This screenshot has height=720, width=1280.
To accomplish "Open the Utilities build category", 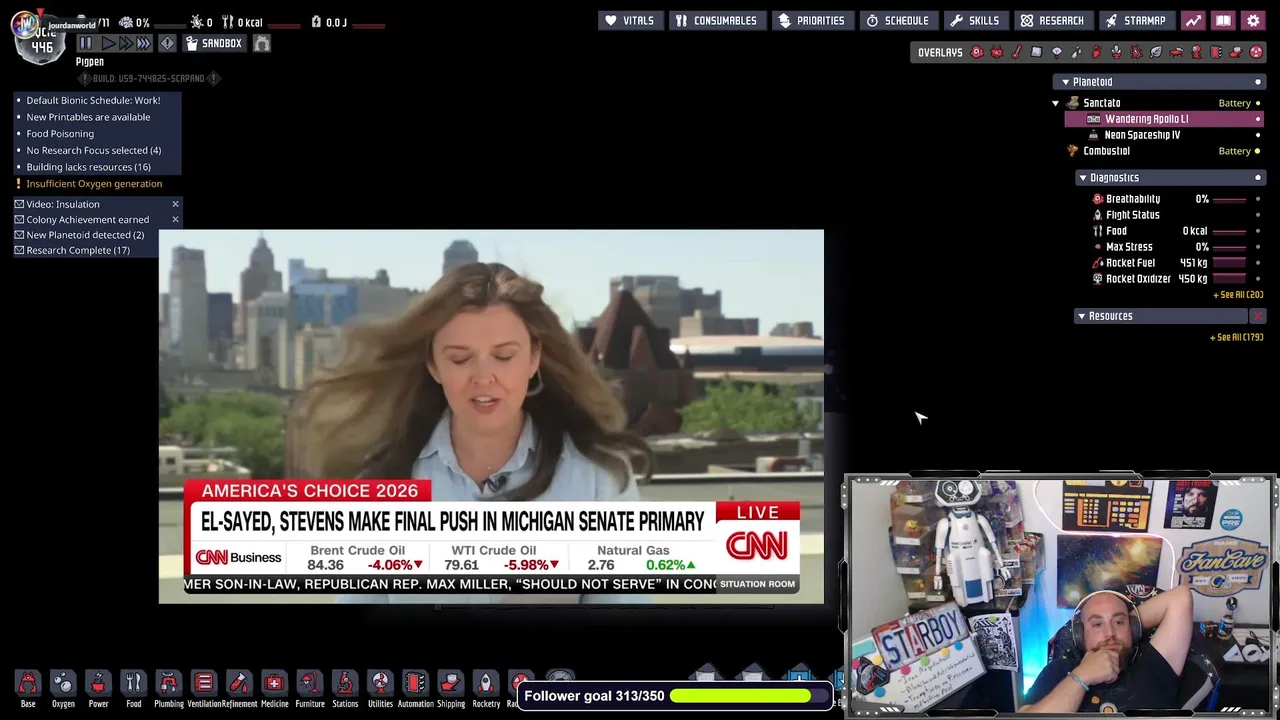I will click(x=380, y=689).
